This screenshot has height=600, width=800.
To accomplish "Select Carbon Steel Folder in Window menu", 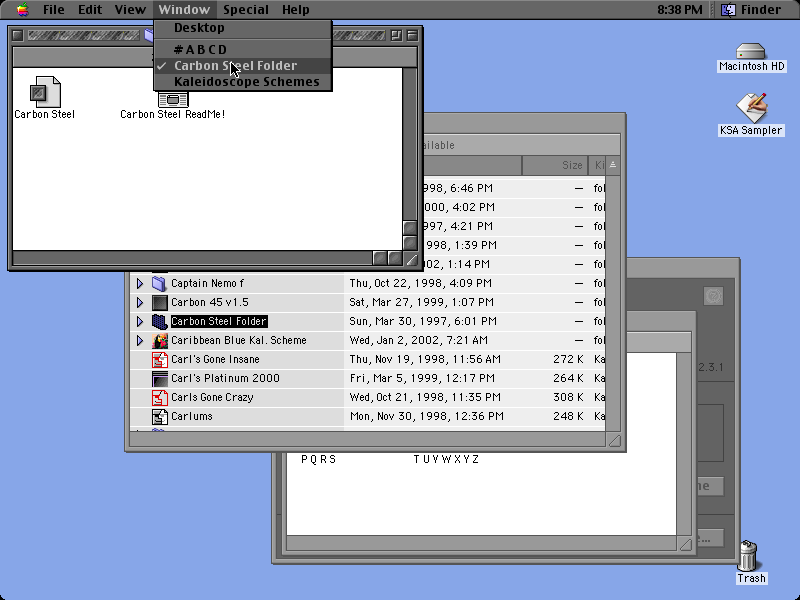I will [243, 66].
